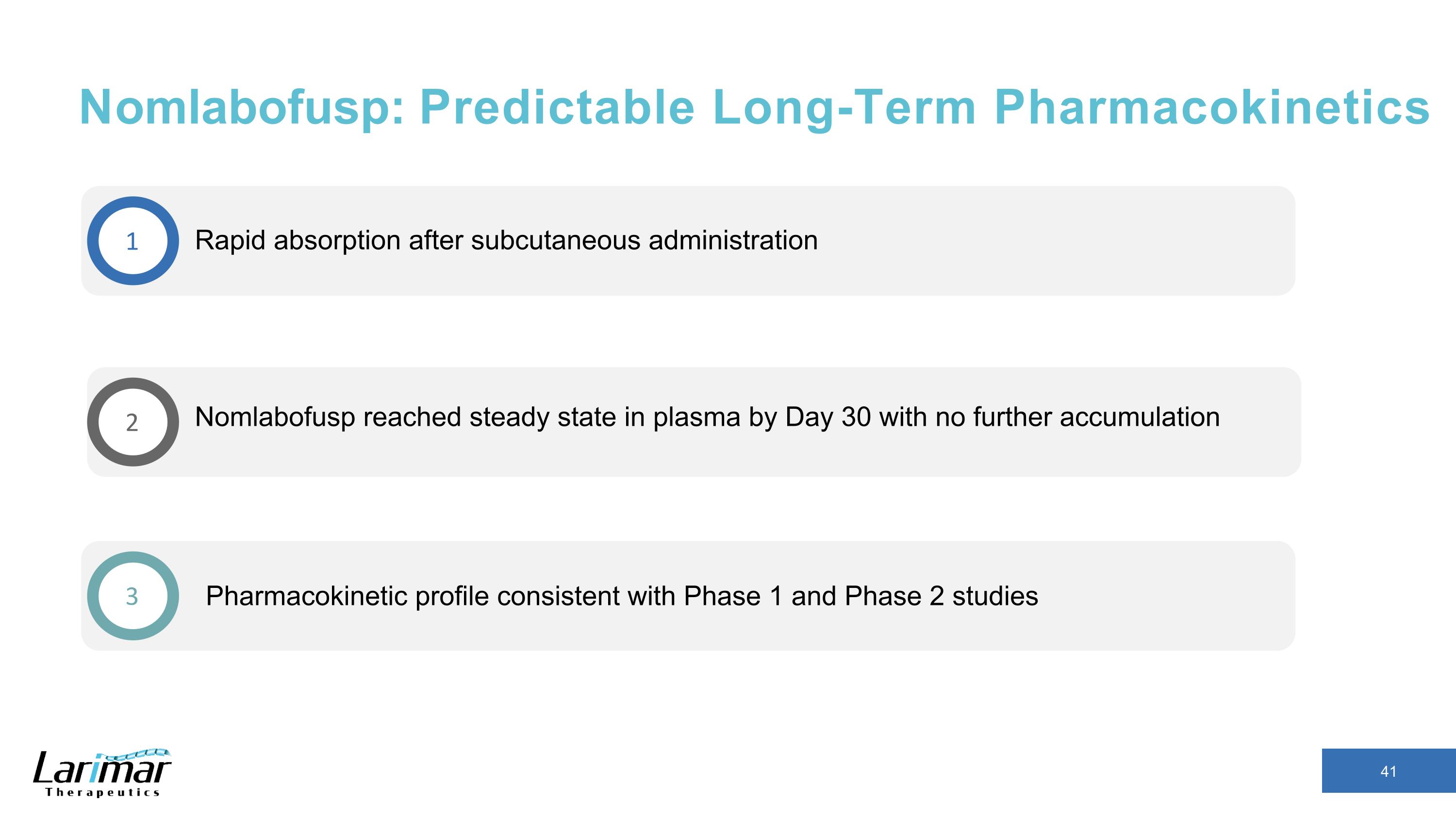Click "Rapid absorption after subcutaneous administration" text

506,240
